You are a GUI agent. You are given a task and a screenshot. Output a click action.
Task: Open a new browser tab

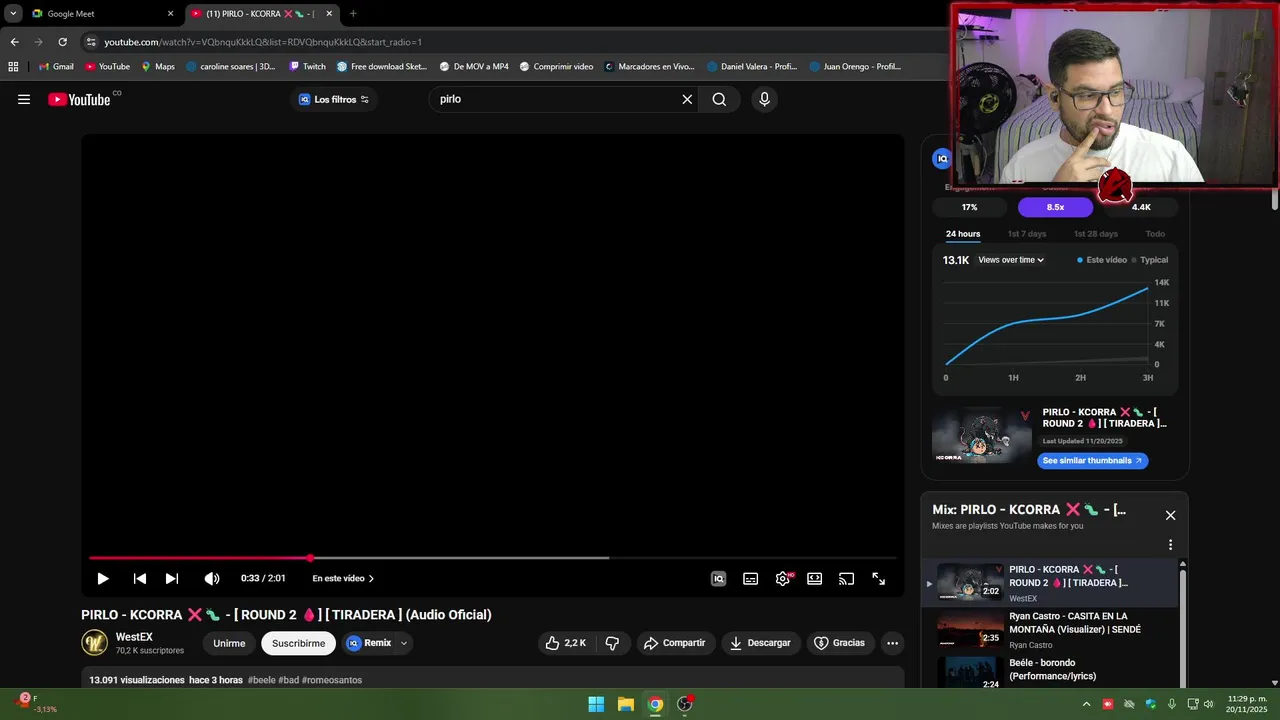coord(353,14)
